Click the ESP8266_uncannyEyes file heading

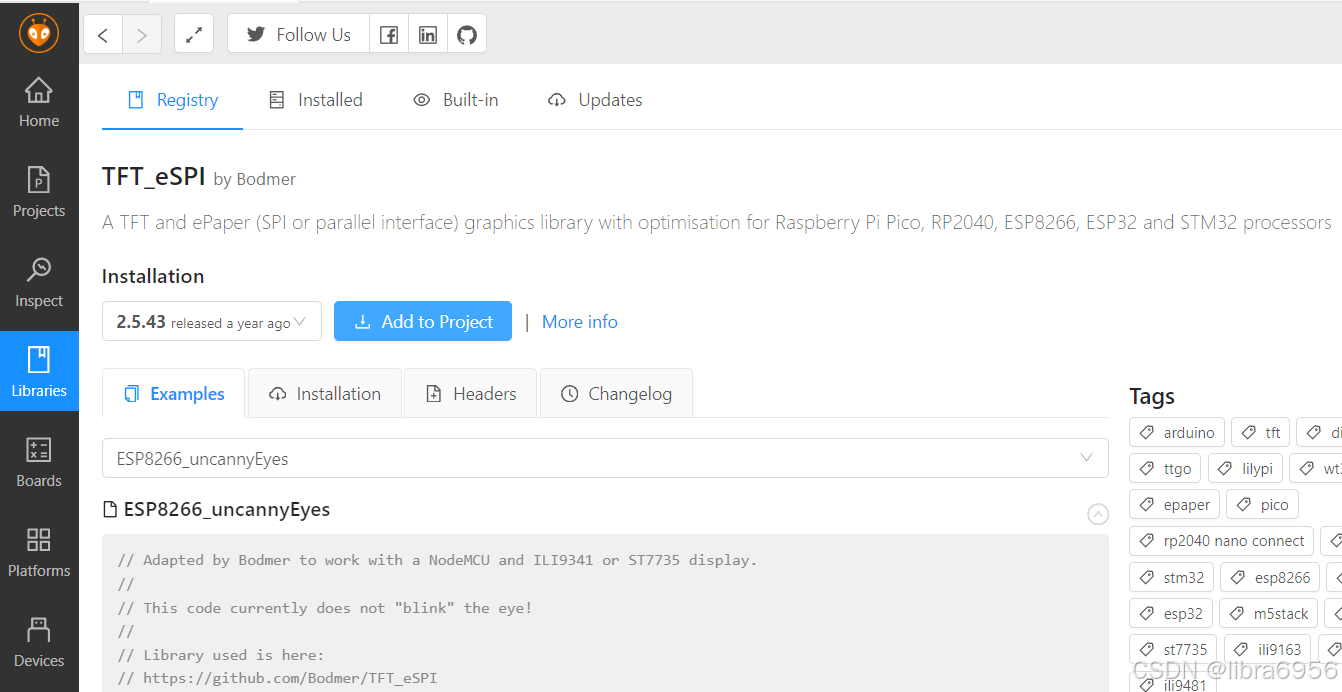[217, 510]
